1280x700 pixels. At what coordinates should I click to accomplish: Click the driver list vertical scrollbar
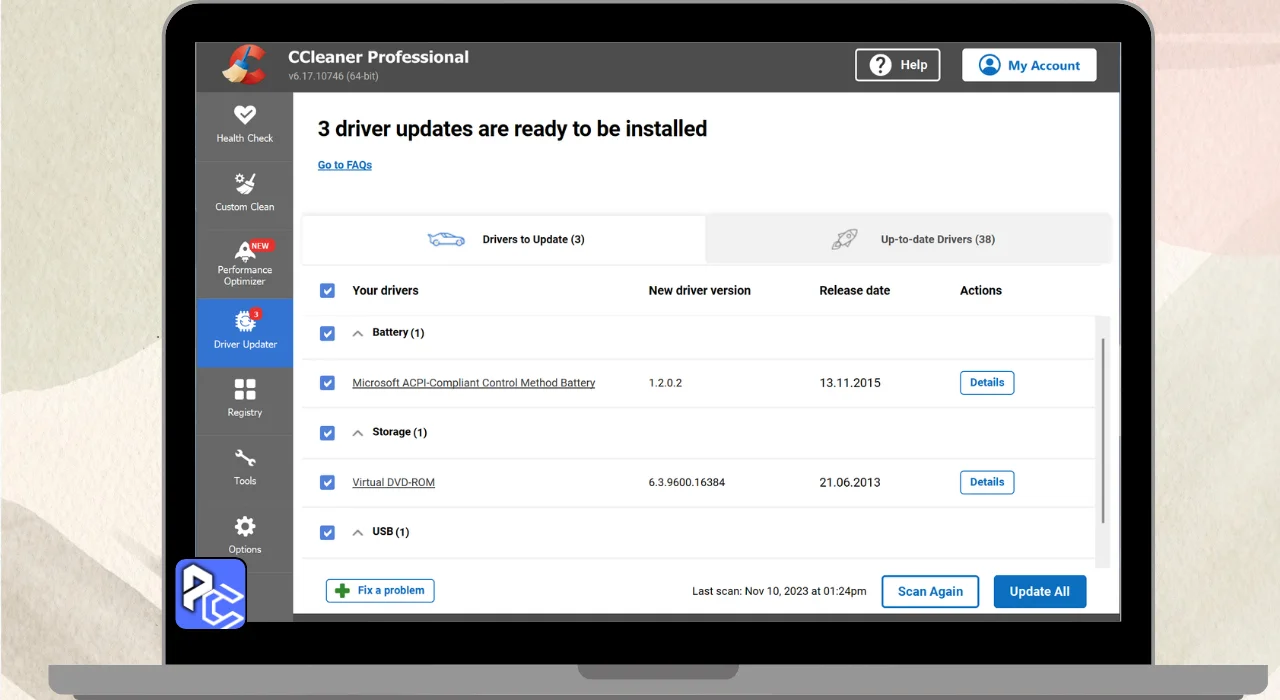pyautogui.click(x=1103, y=430)
